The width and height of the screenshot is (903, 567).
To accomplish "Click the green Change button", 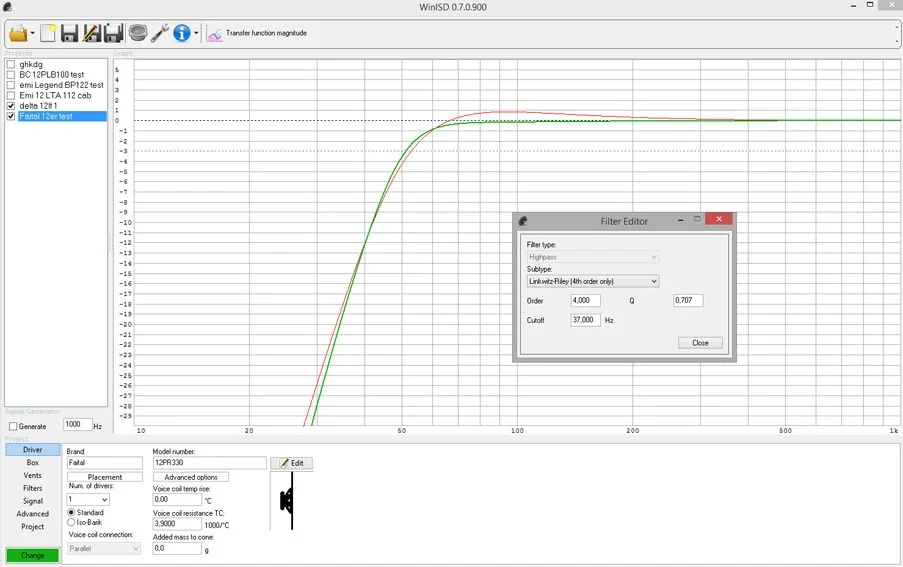I will click(32, 555).
